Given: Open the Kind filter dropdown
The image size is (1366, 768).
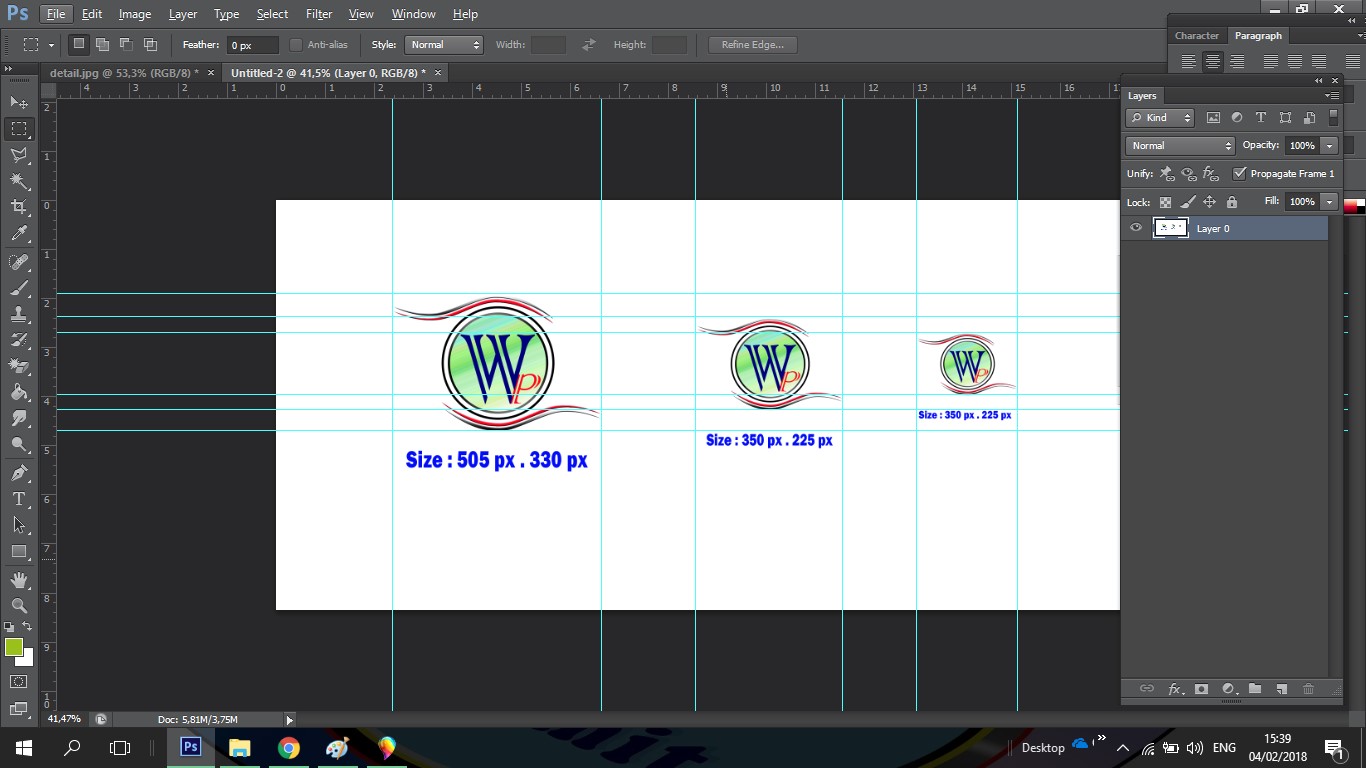Looking at the screenshot, I should pyautogui.click(x=1160, y=117).
